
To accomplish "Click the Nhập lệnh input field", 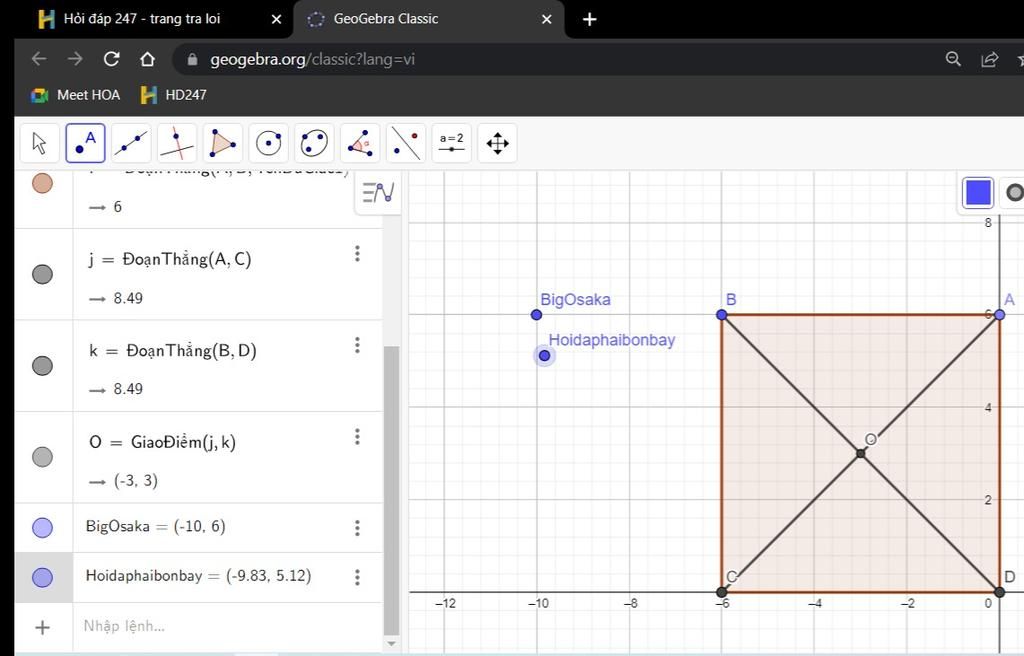I will 227,626.
